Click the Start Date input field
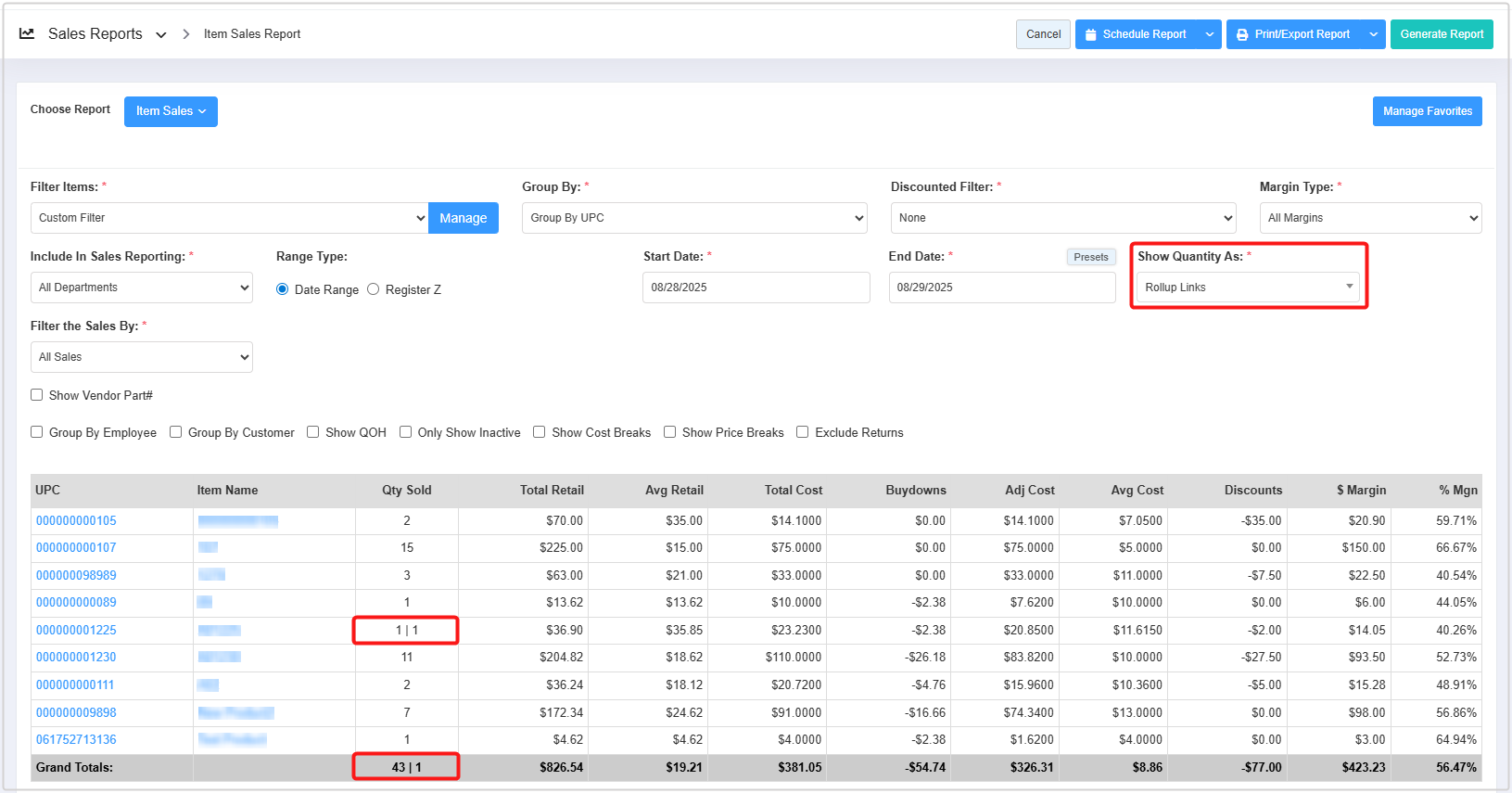 (756, 288)
